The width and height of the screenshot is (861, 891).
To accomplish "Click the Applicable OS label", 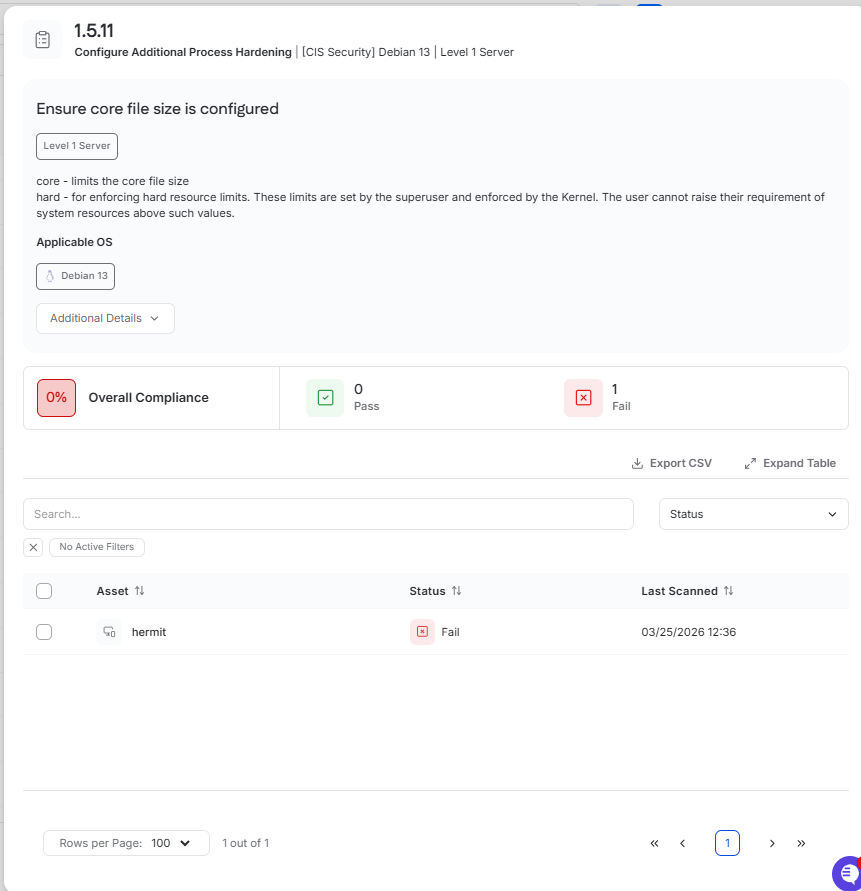I will [74, 242].
